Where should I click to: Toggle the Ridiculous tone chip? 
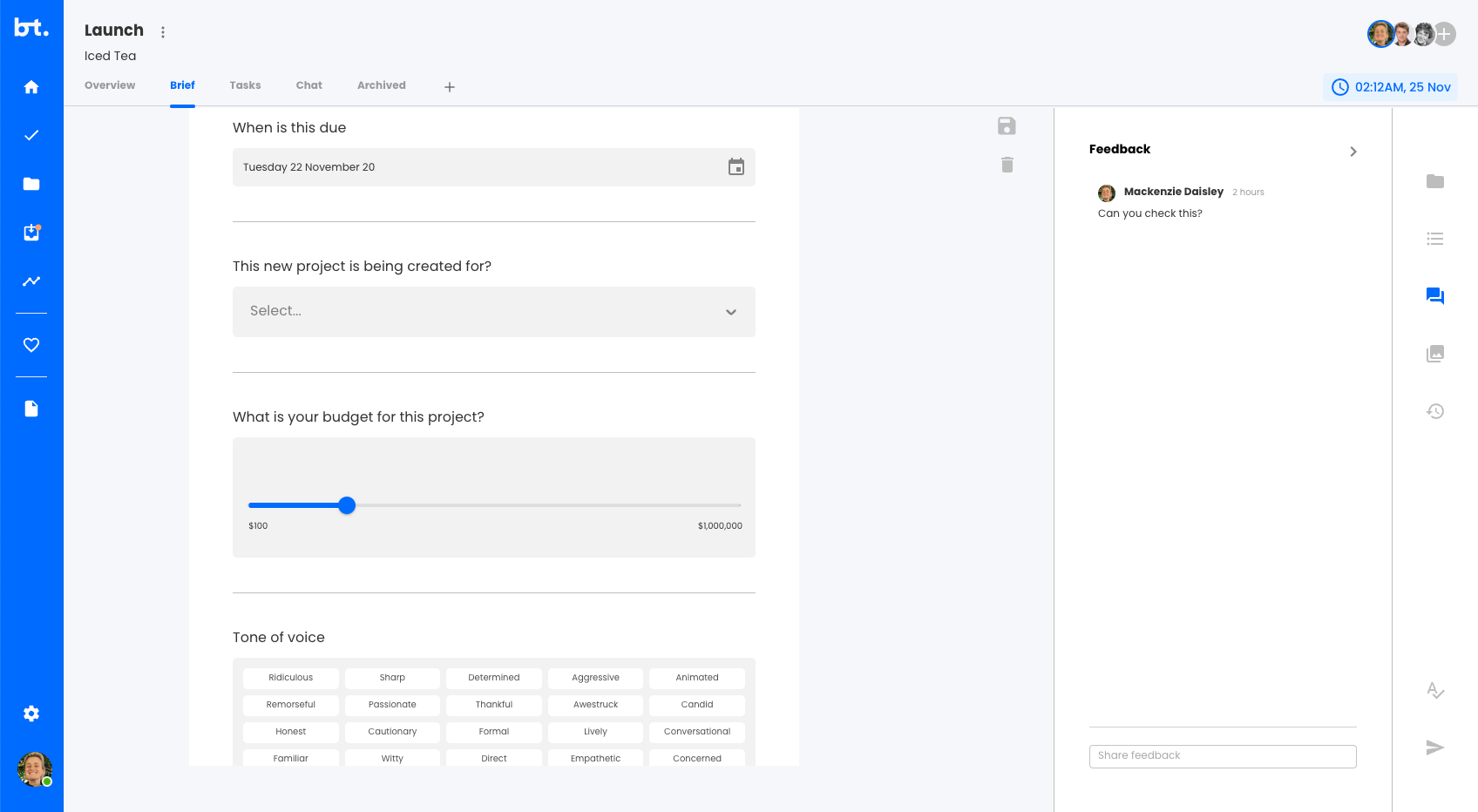coord(291,678)
